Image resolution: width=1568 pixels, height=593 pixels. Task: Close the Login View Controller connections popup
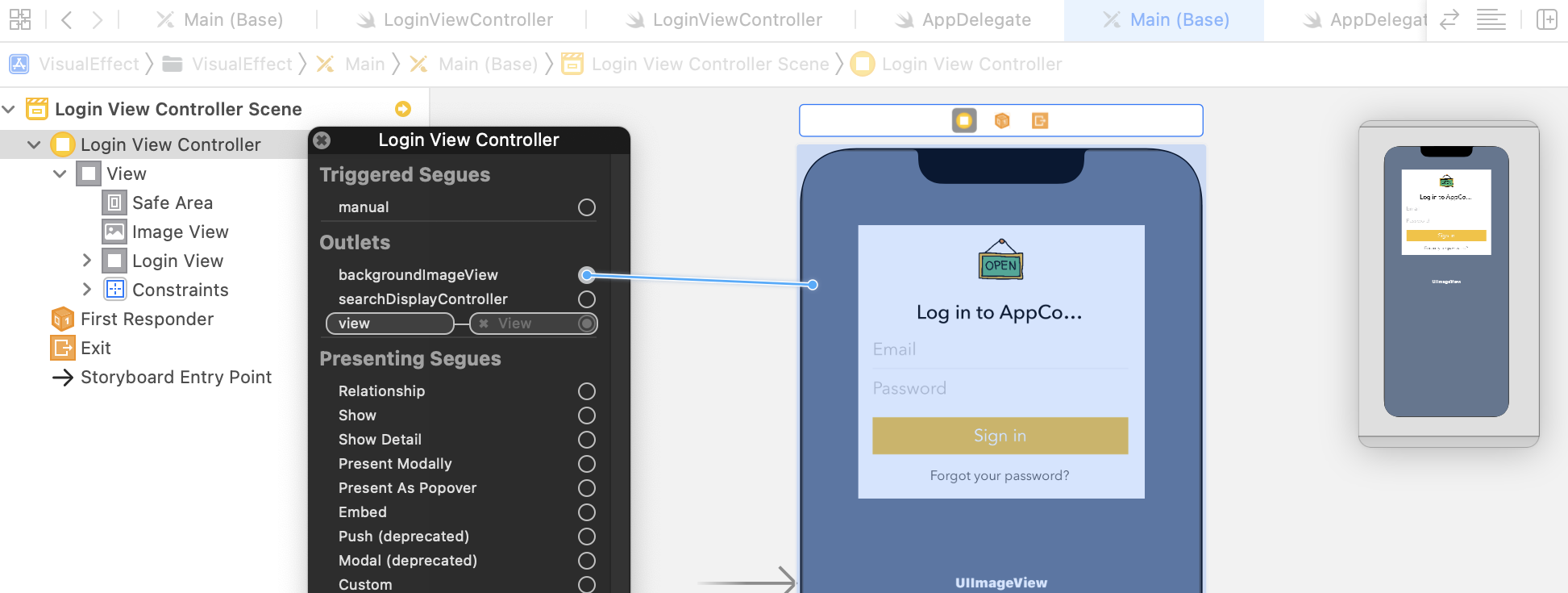click(322, 140)
